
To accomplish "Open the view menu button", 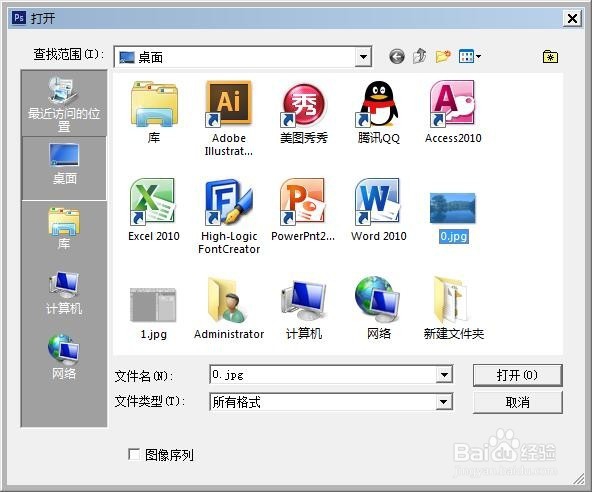I will [x=470, y=57].
